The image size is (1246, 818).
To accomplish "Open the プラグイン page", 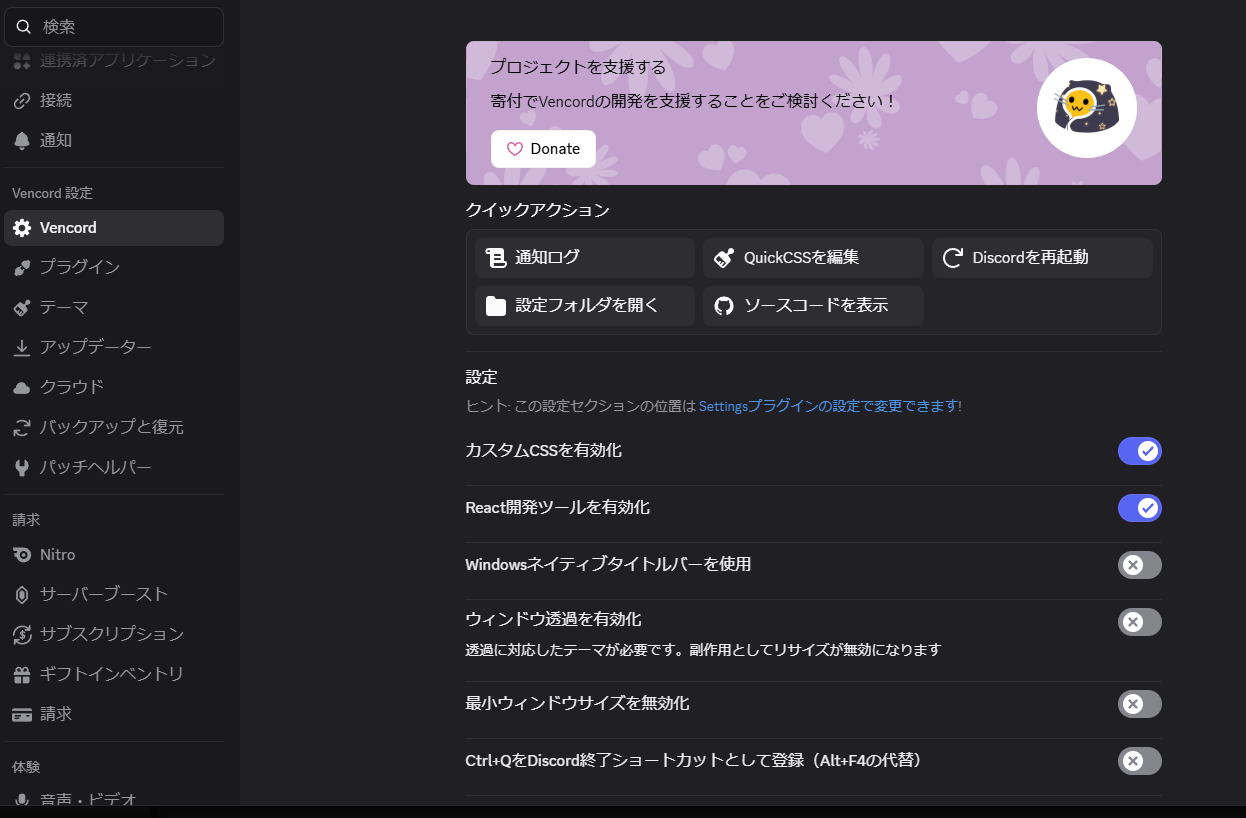I will pyautogui.click(x=114, y=268).
